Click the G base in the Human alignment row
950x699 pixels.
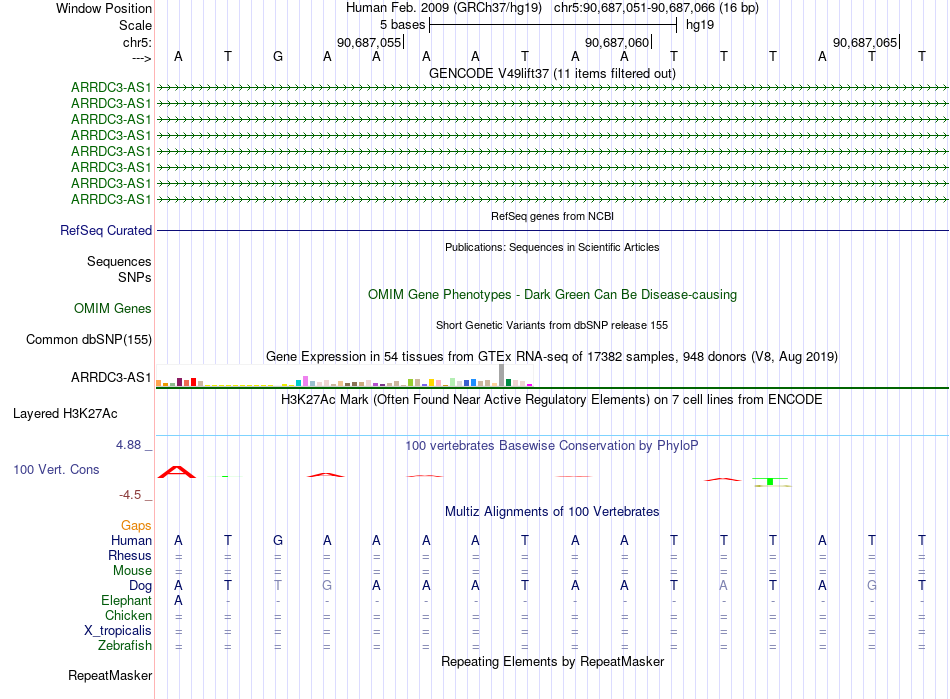(277, 540)
